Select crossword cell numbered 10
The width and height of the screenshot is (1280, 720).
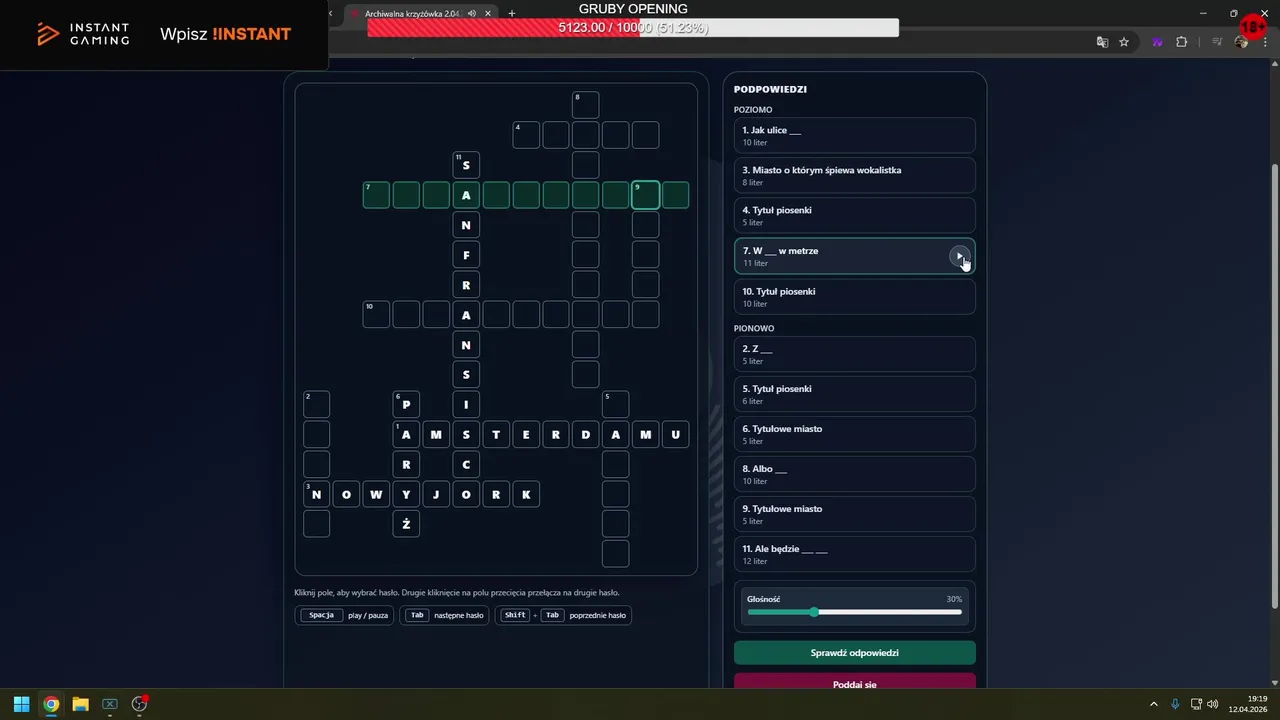coord(376,315)
